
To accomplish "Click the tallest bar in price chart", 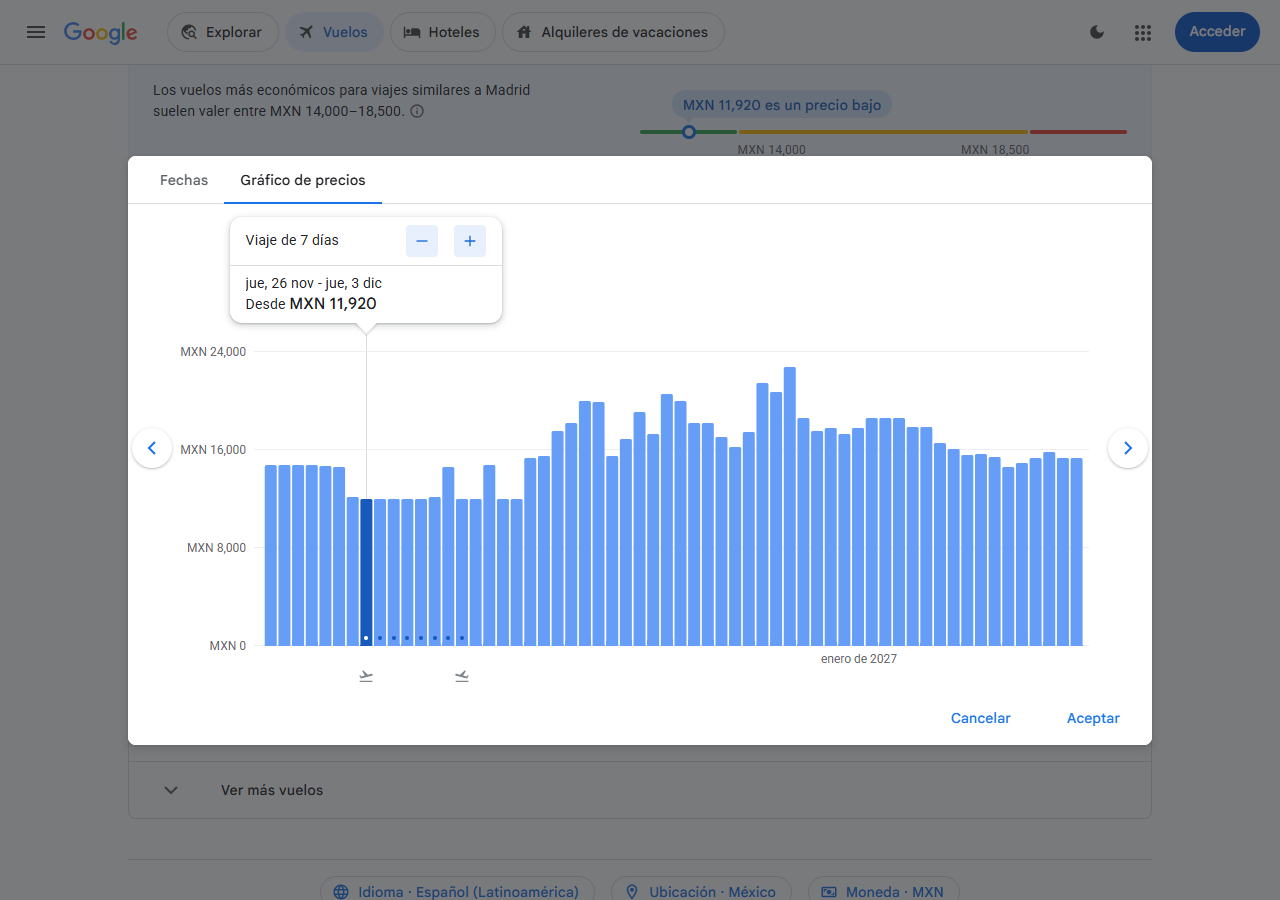I will click(x=790, y=506).
